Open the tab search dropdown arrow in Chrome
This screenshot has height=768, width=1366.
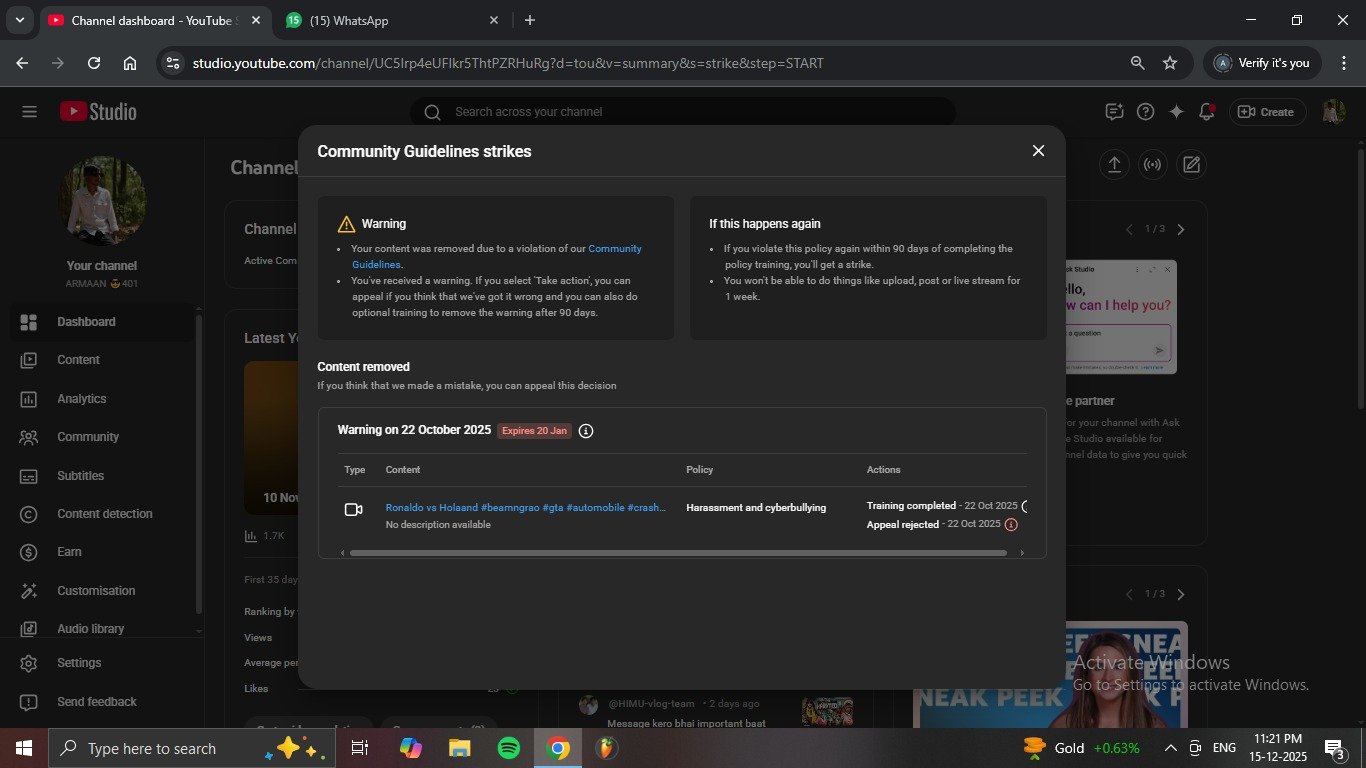tap(19, 20)
